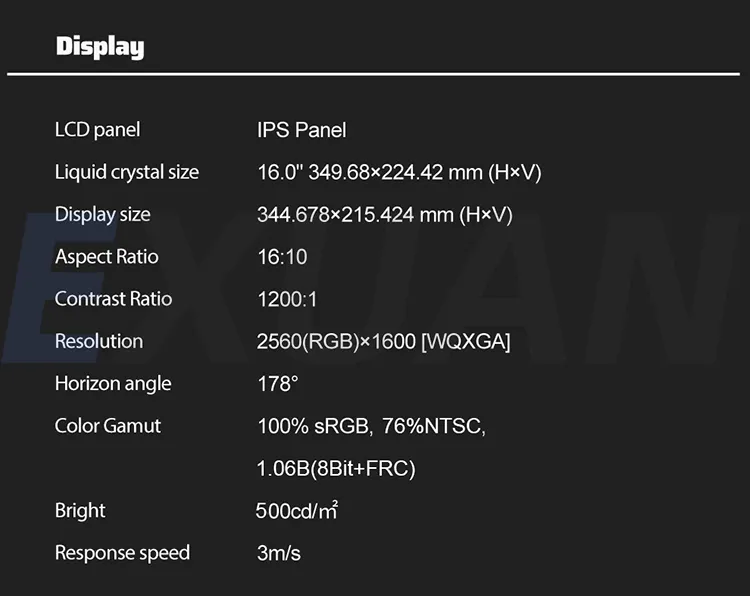Select the Contrast Ratio label
Image resolution: width=750 pixels, height=596 pixels.
coord(113,299)
